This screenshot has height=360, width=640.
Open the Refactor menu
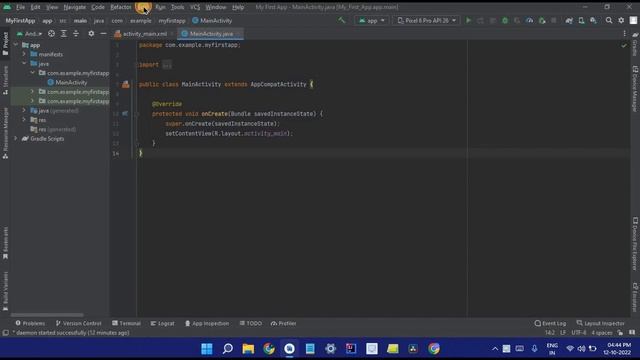point(121,7)
